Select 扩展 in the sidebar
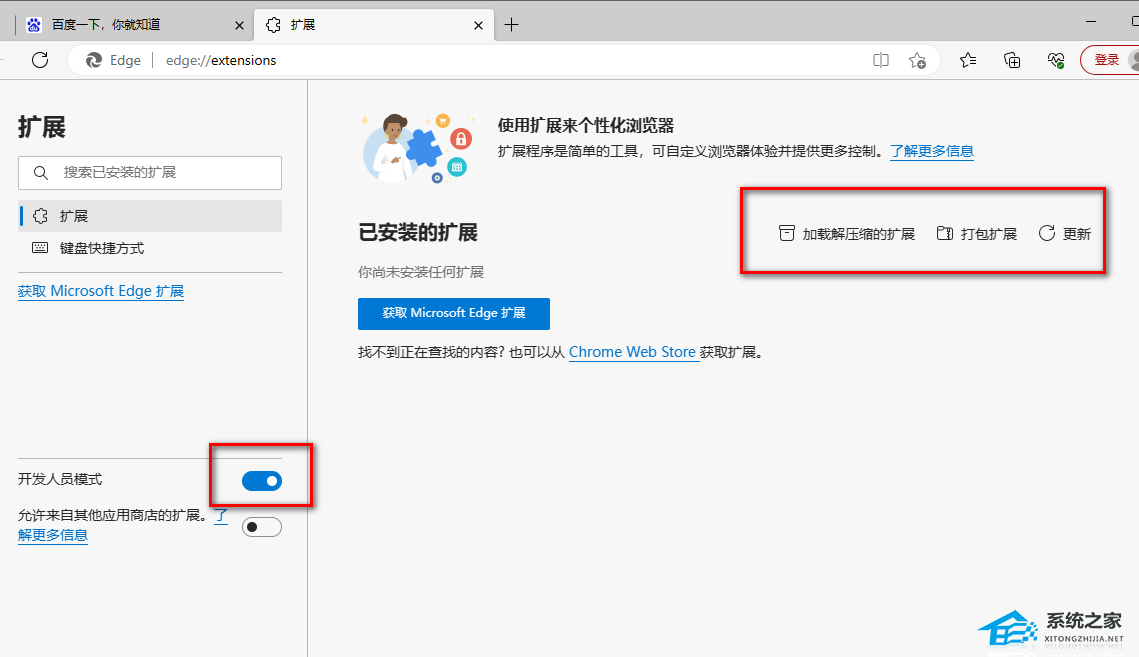Screen dimensions: 1139x657 (x=150, y=216)
